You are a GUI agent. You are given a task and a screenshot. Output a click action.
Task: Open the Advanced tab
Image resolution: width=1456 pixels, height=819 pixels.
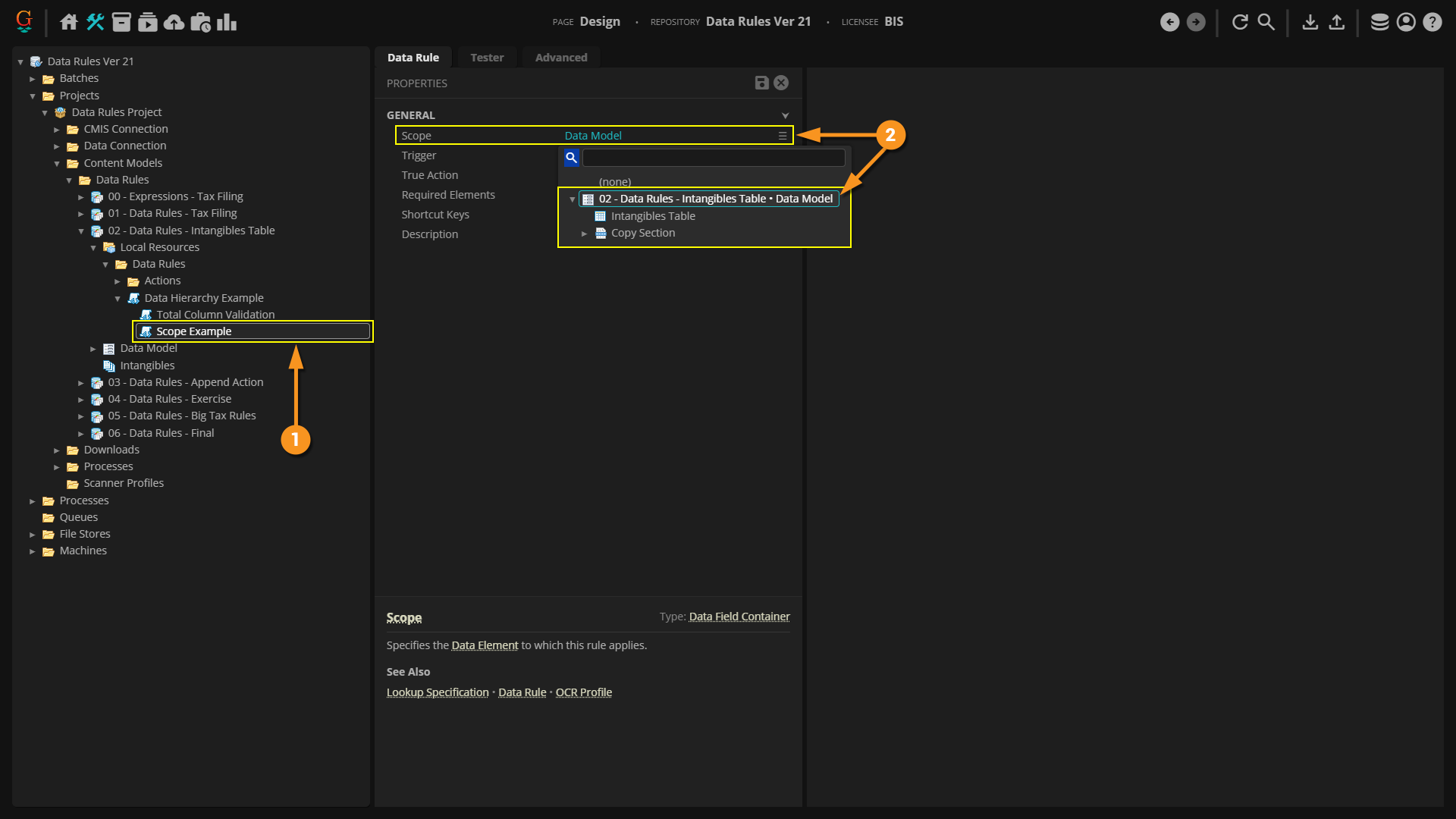(560, 58)
